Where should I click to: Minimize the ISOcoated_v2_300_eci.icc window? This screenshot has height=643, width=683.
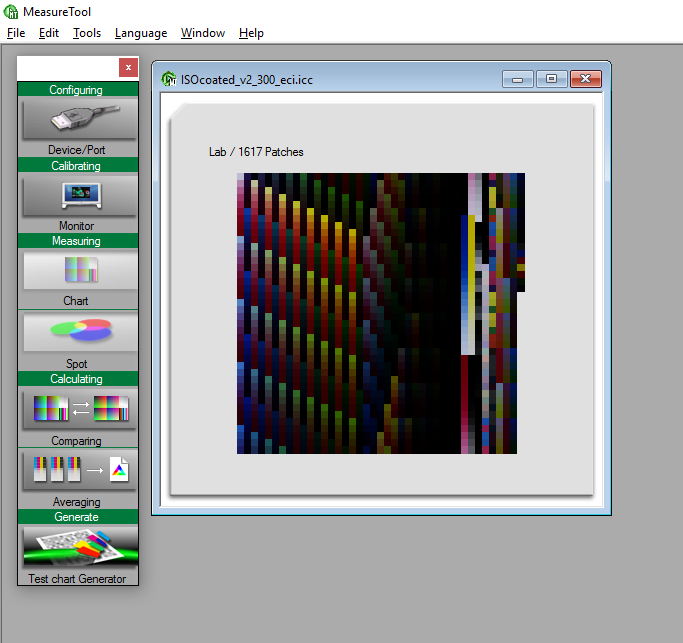pyautogui.click(x=517, y=79)
